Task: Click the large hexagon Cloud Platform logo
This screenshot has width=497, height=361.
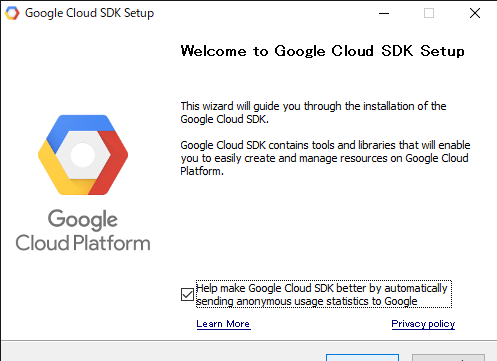Action: [x=83, y=155]
